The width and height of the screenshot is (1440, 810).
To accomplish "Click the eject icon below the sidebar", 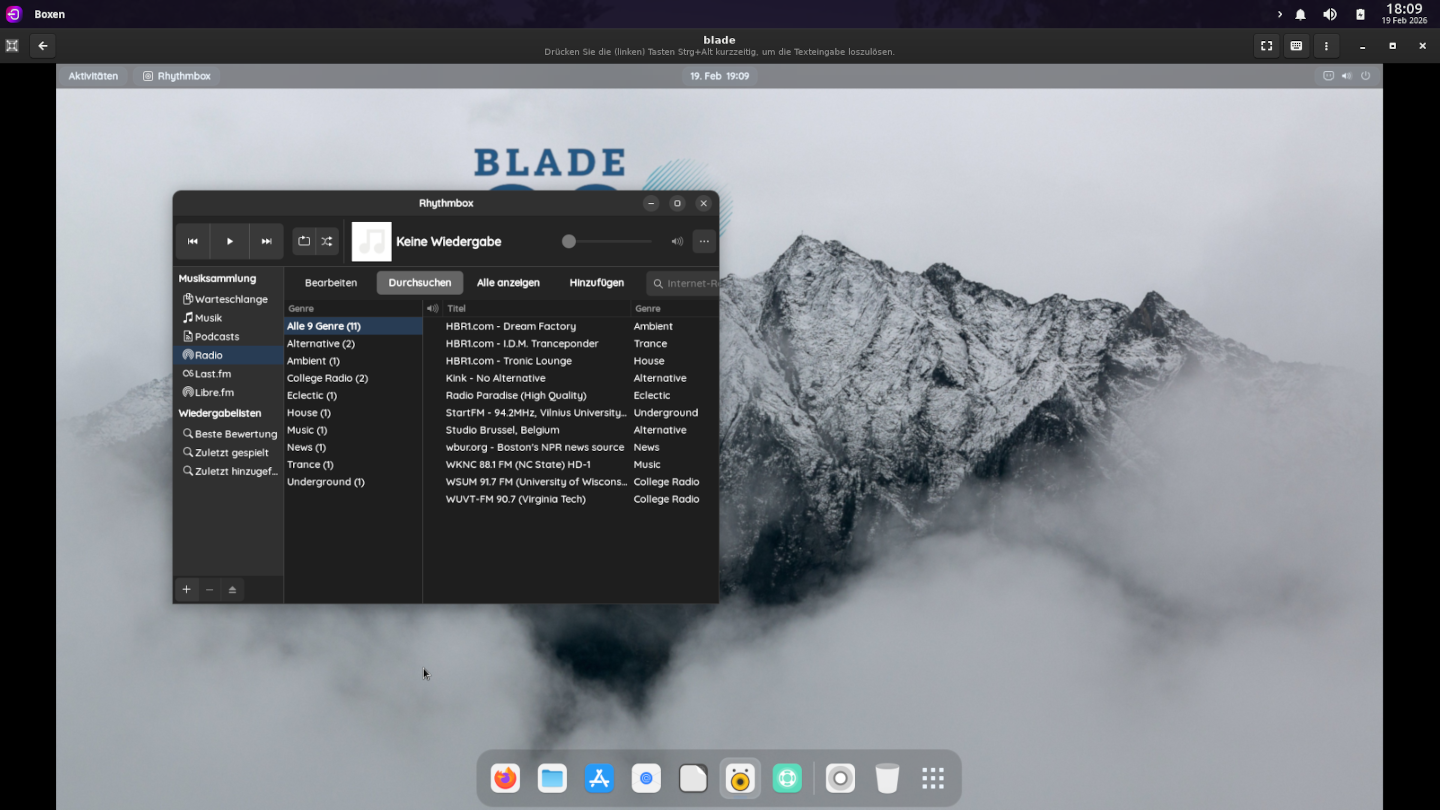I will (232, 590).
